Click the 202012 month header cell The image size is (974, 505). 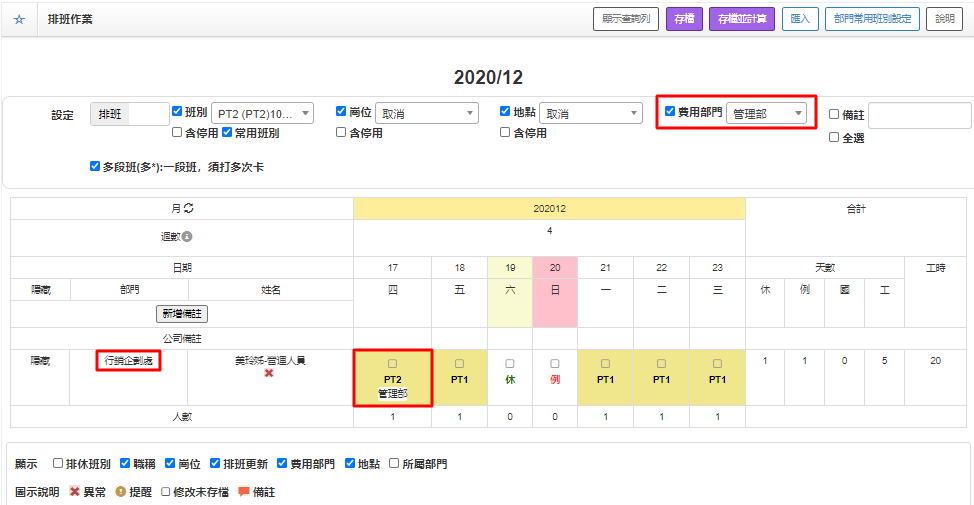(549, 209)
